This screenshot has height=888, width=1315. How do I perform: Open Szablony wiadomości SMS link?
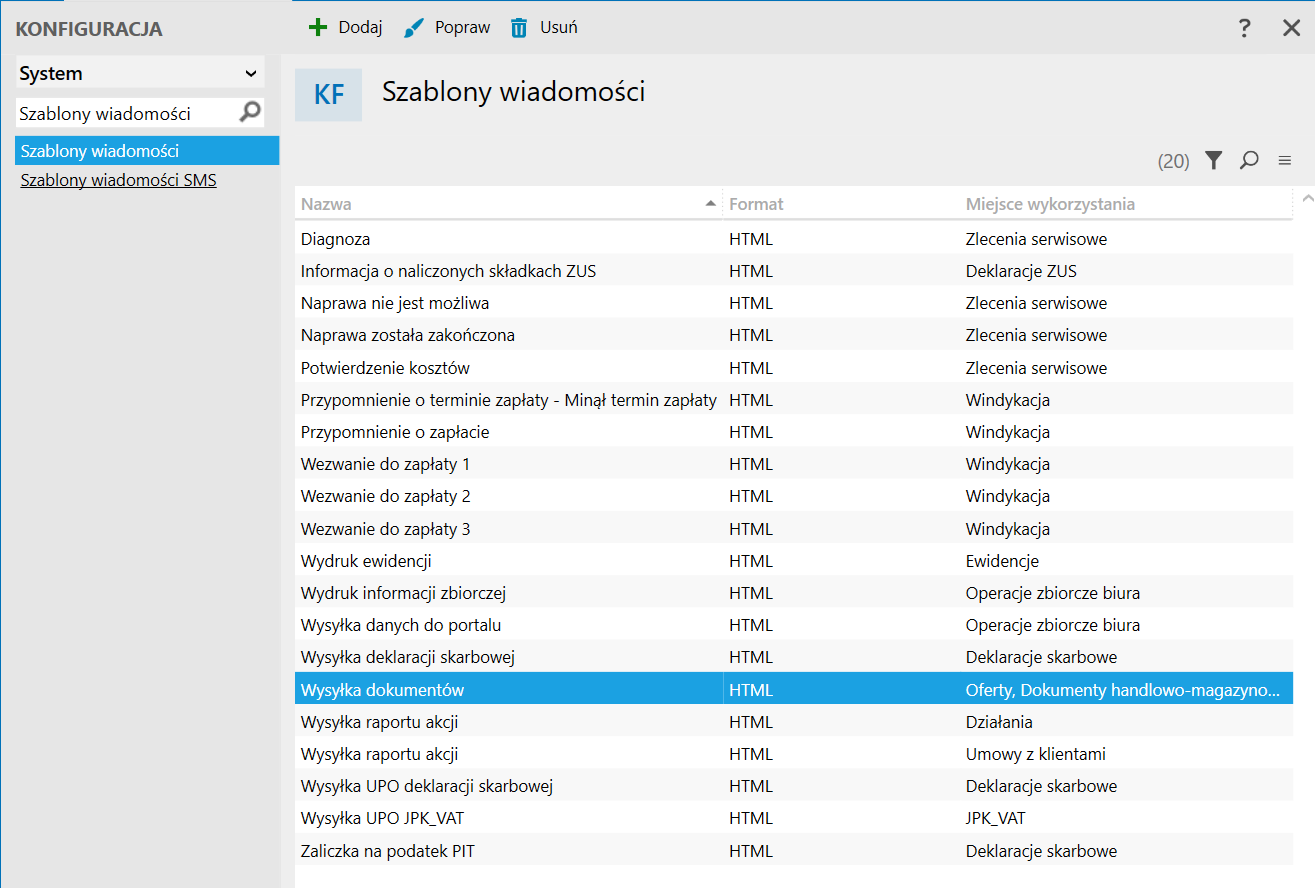(x=118, y=181)
